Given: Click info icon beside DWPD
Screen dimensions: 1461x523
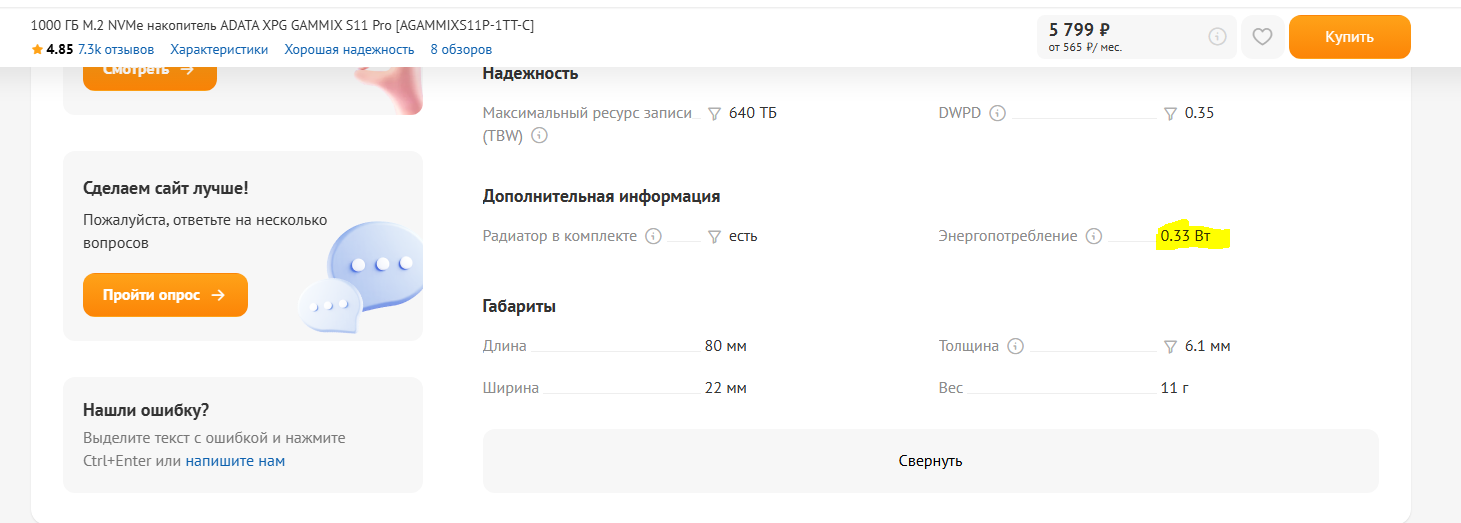Looking at the screenshot, I should [x=997, y=113].
